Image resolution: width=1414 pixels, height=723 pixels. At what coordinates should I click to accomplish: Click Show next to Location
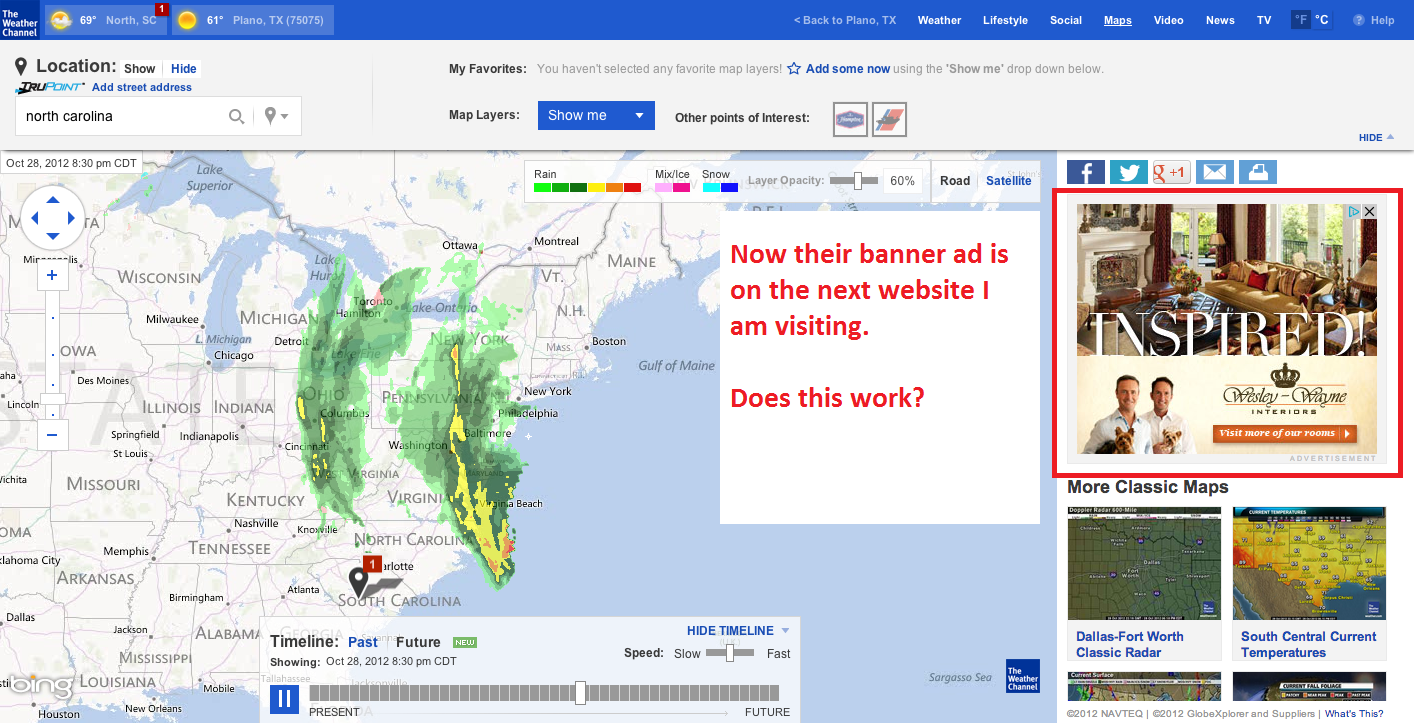click(x=140, y=69)
